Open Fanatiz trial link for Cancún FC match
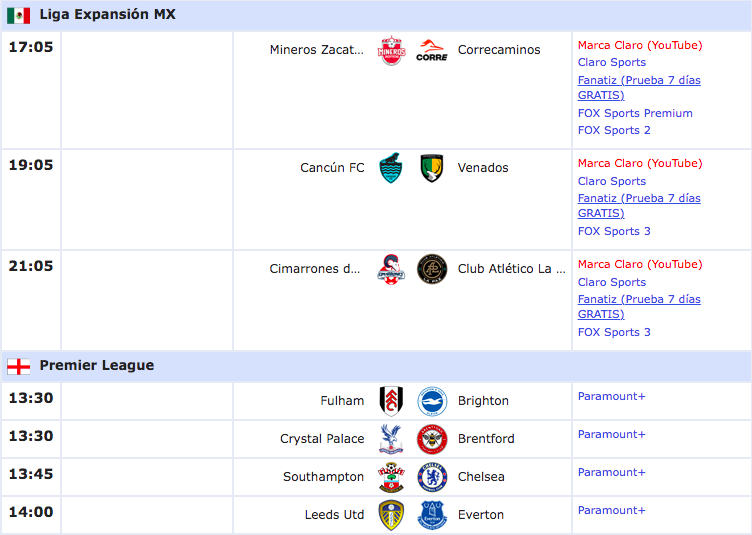 (x=639, y=206)
